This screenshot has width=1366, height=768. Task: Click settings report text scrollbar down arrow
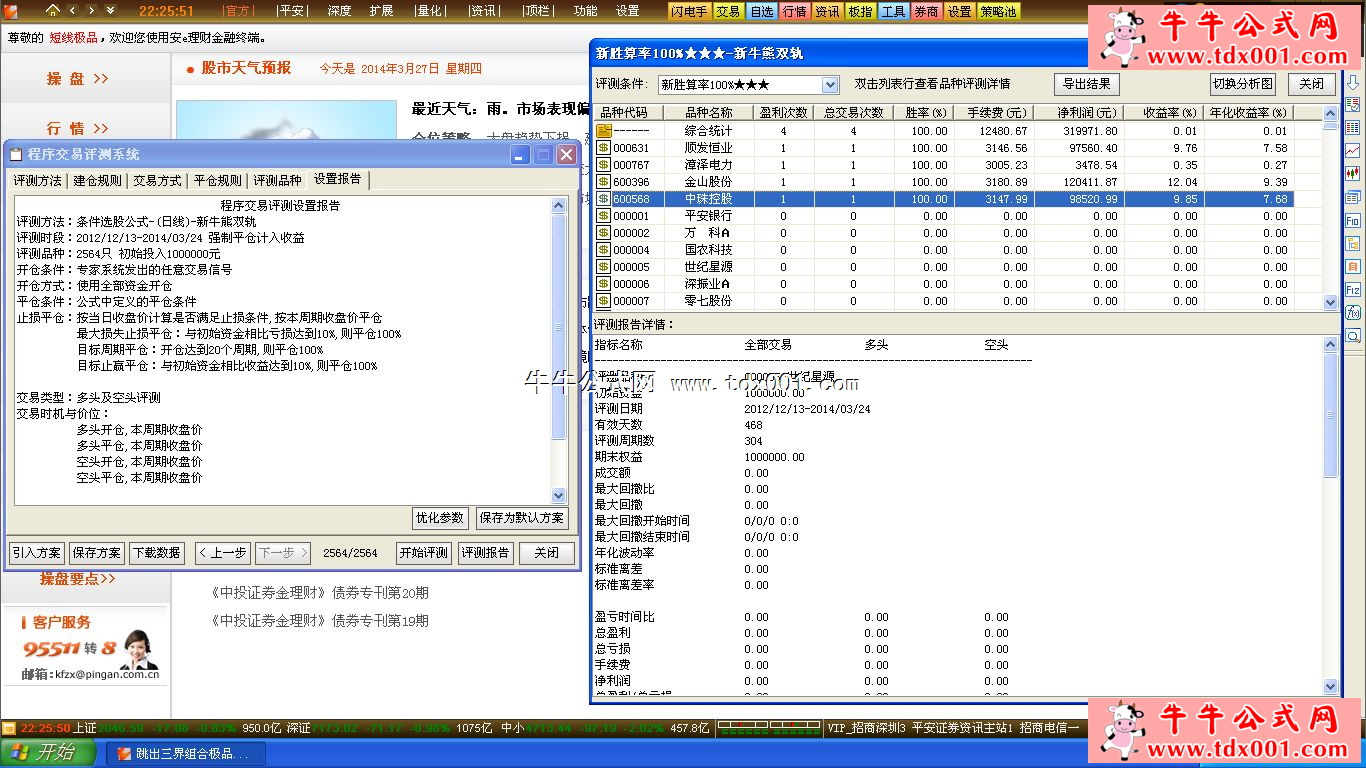[x=559, y=495]
